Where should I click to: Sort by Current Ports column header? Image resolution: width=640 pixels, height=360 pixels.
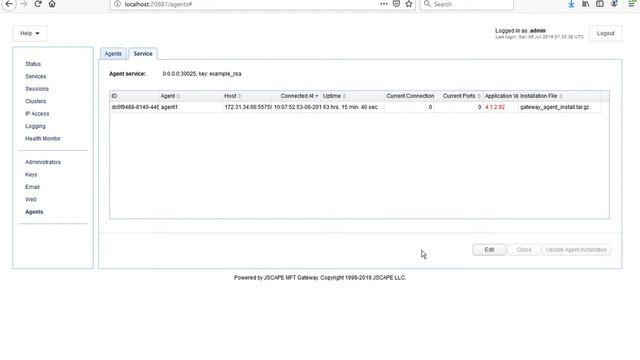[459, 96]
